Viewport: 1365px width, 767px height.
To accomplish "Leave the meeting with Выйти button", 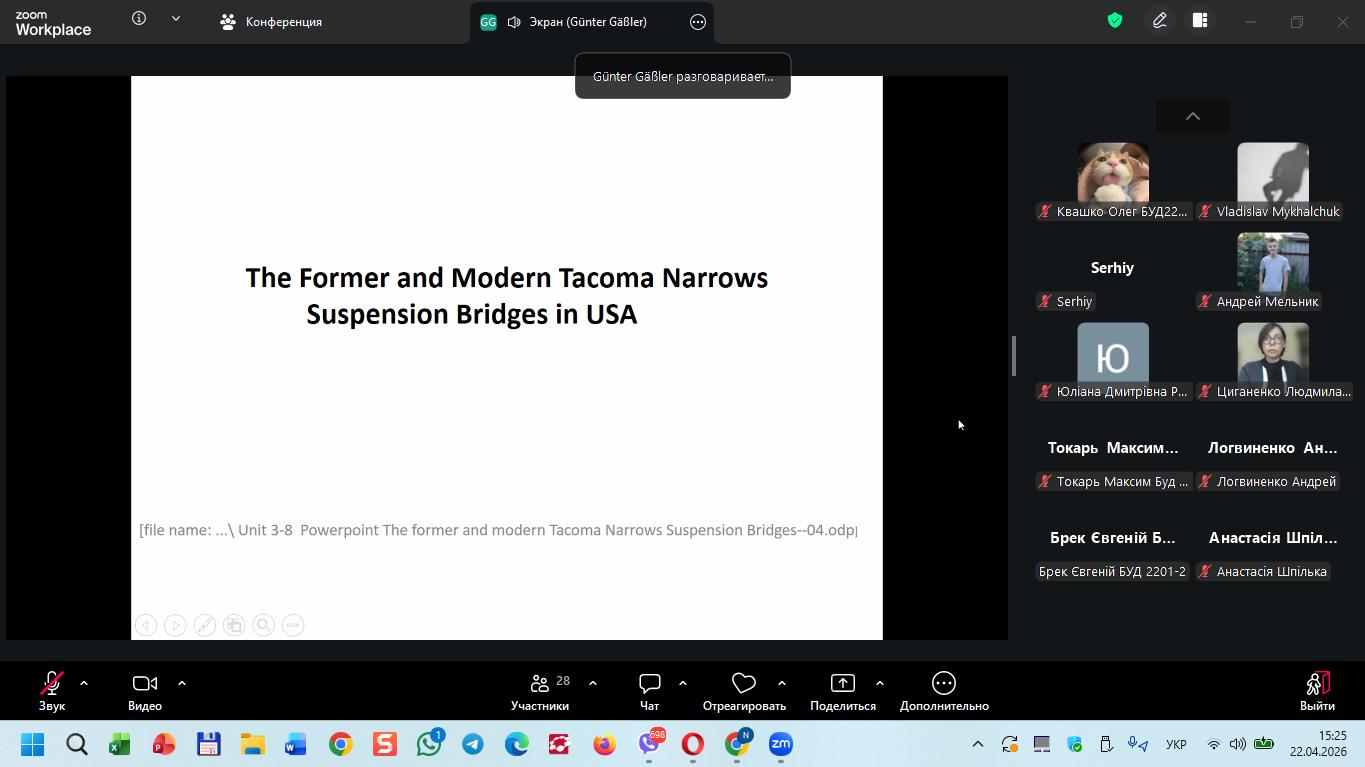I will point(1316,692).
